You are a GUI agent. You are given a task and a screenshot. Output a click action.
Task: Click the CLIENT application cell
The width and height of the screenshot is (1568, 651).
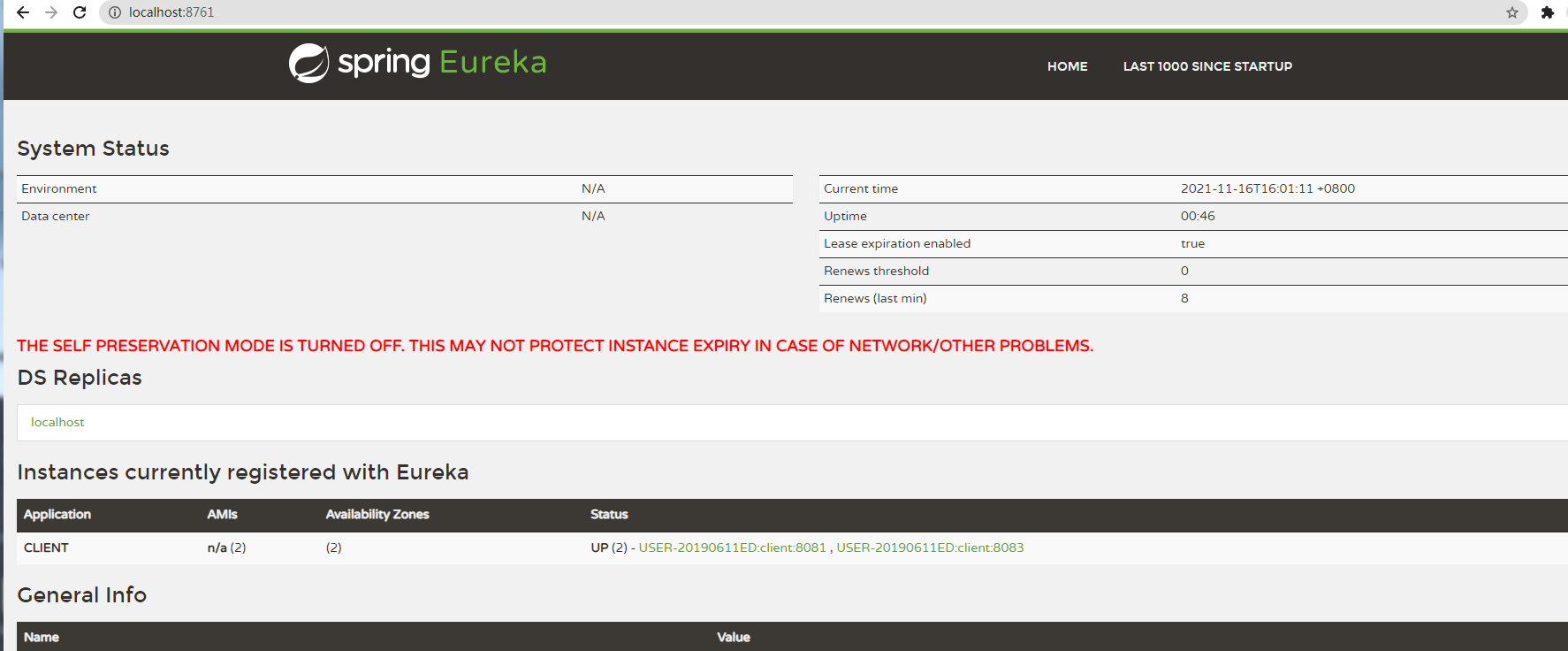(46, 548)
